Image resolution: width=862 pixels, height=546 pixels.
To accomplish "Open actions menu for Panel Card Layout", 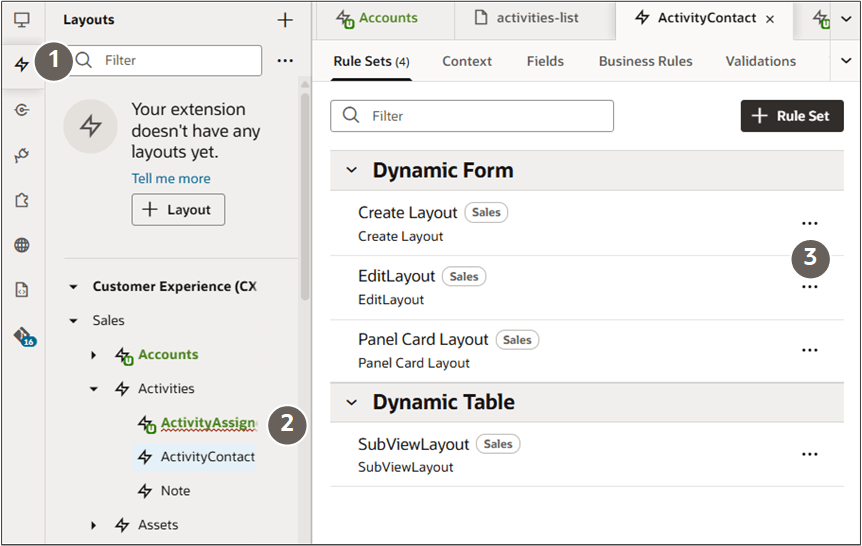I will (809, 350).
